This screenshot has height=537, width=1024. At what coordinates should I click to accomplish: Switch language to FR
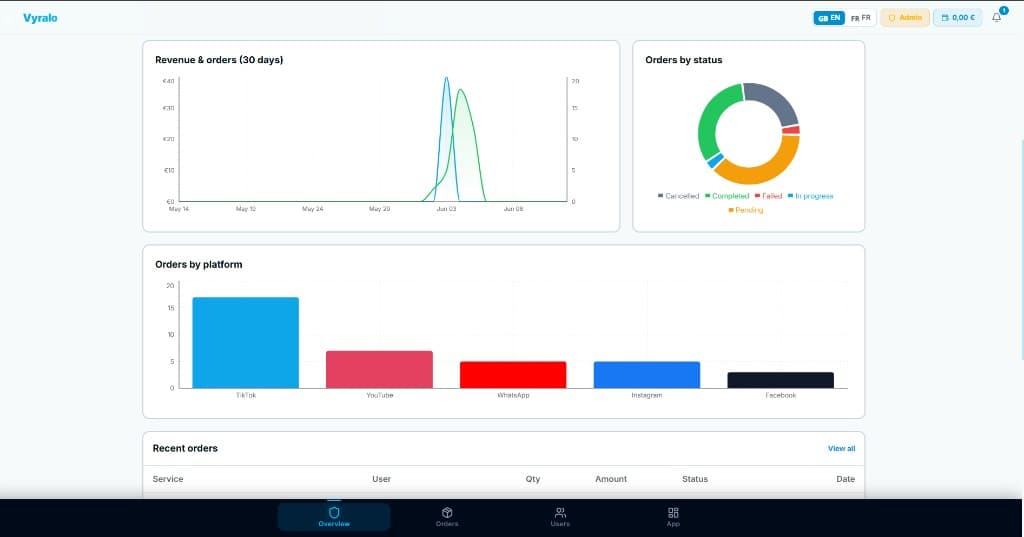point(861,18)
